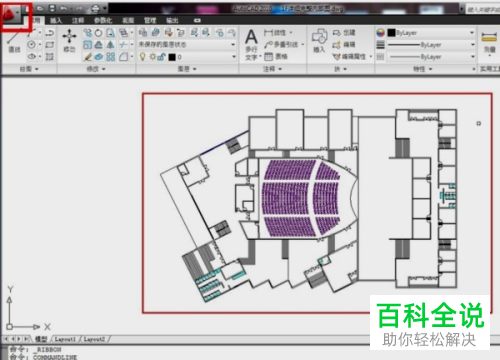Open Layer Properties manager icon
Screen dimensions: 500x360
click(143, 32)
